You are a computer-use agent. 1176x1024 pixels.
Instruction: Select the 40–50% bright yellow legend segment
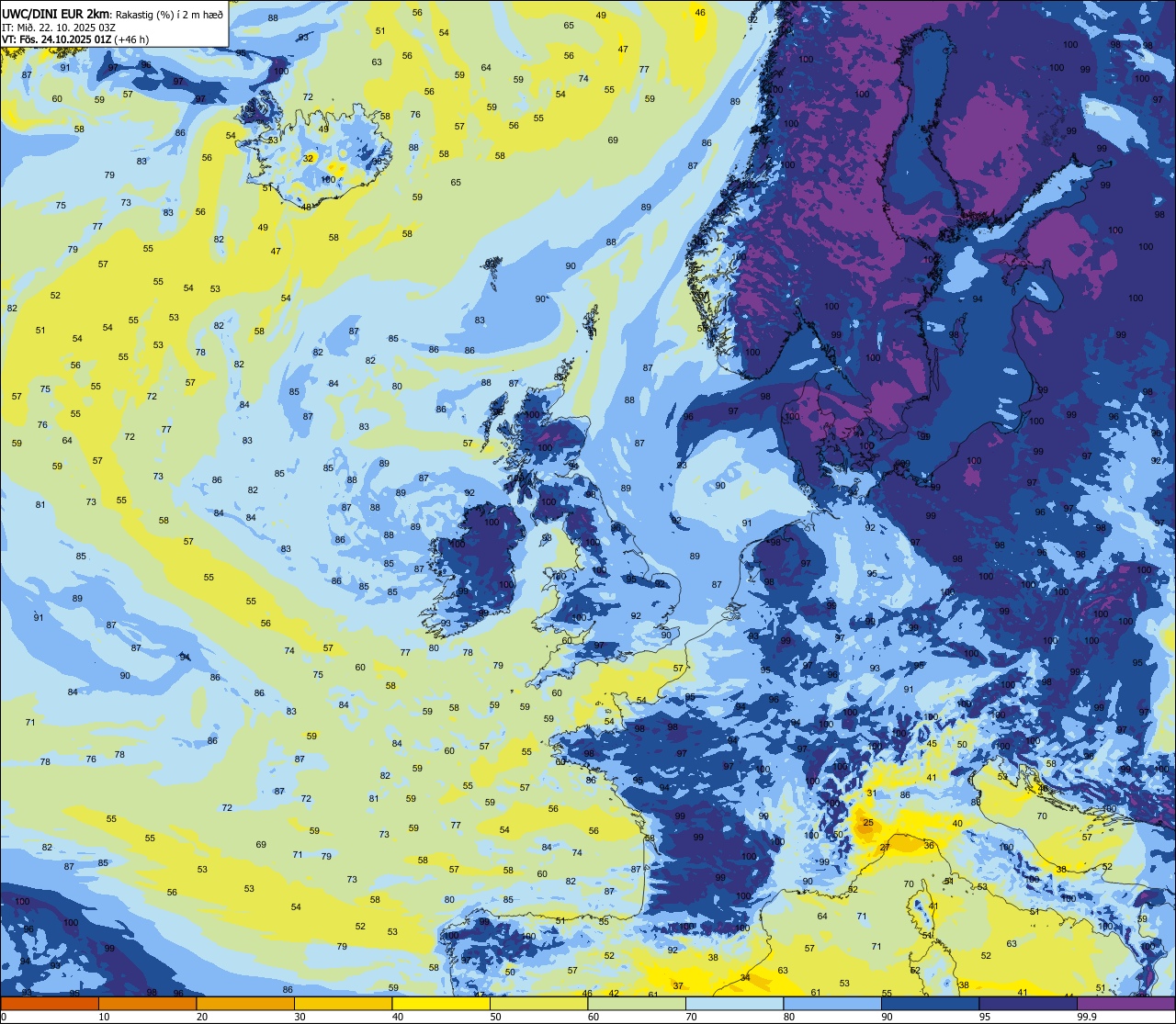click(440, 1004)
